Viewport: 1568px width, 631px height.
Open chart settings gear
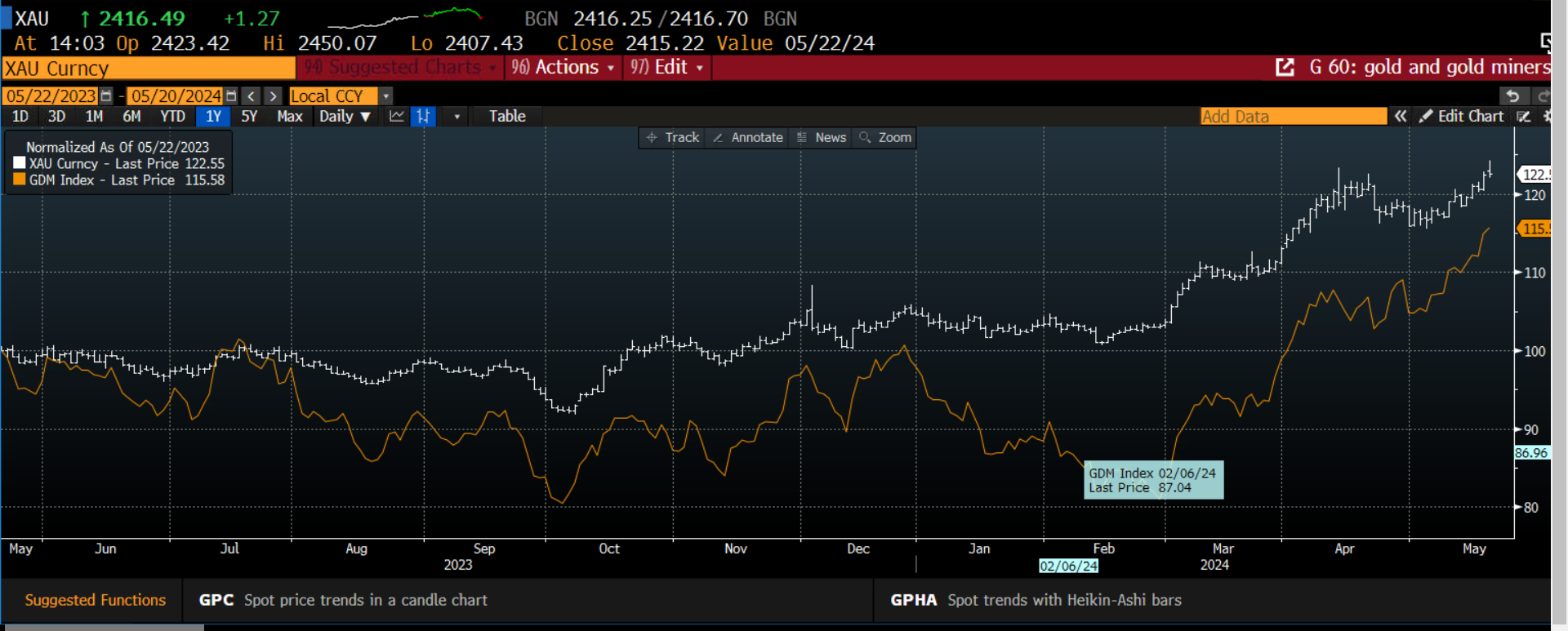click(1546, 116)
